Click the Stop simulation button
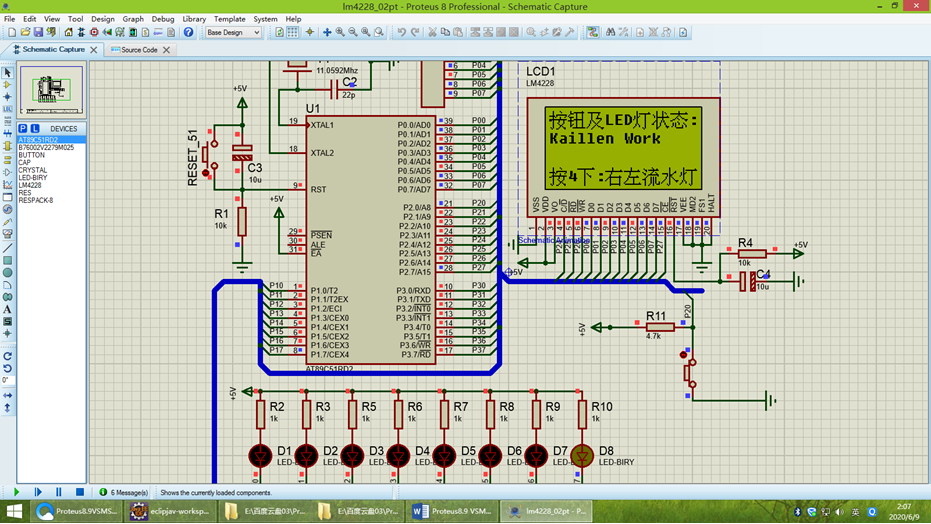Viewport: 931px width, 524px height. [80, 492]
